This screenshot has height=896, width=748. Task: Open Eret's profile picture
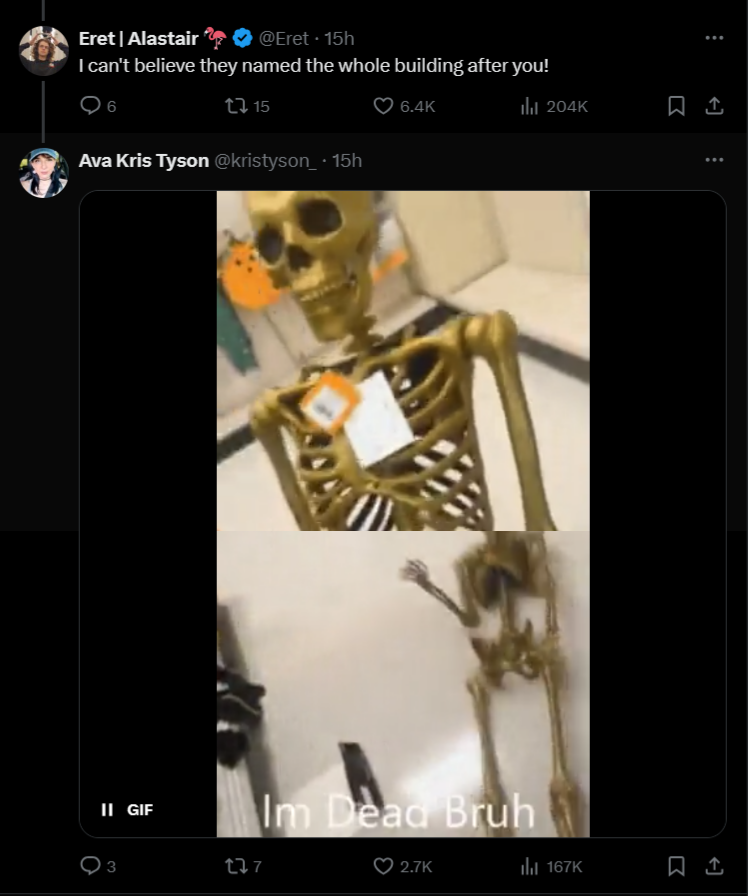(x=43, y=51)
